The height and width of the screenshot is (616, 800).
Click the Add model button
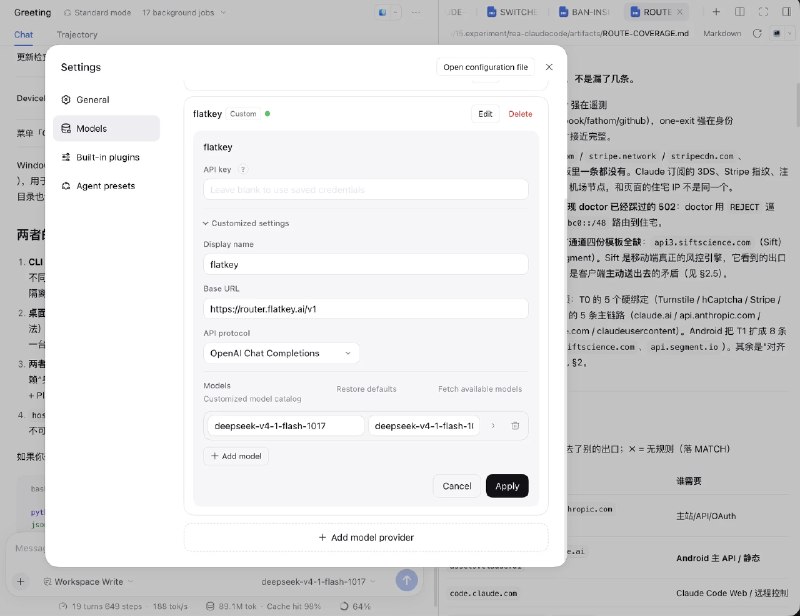point(236,456)
